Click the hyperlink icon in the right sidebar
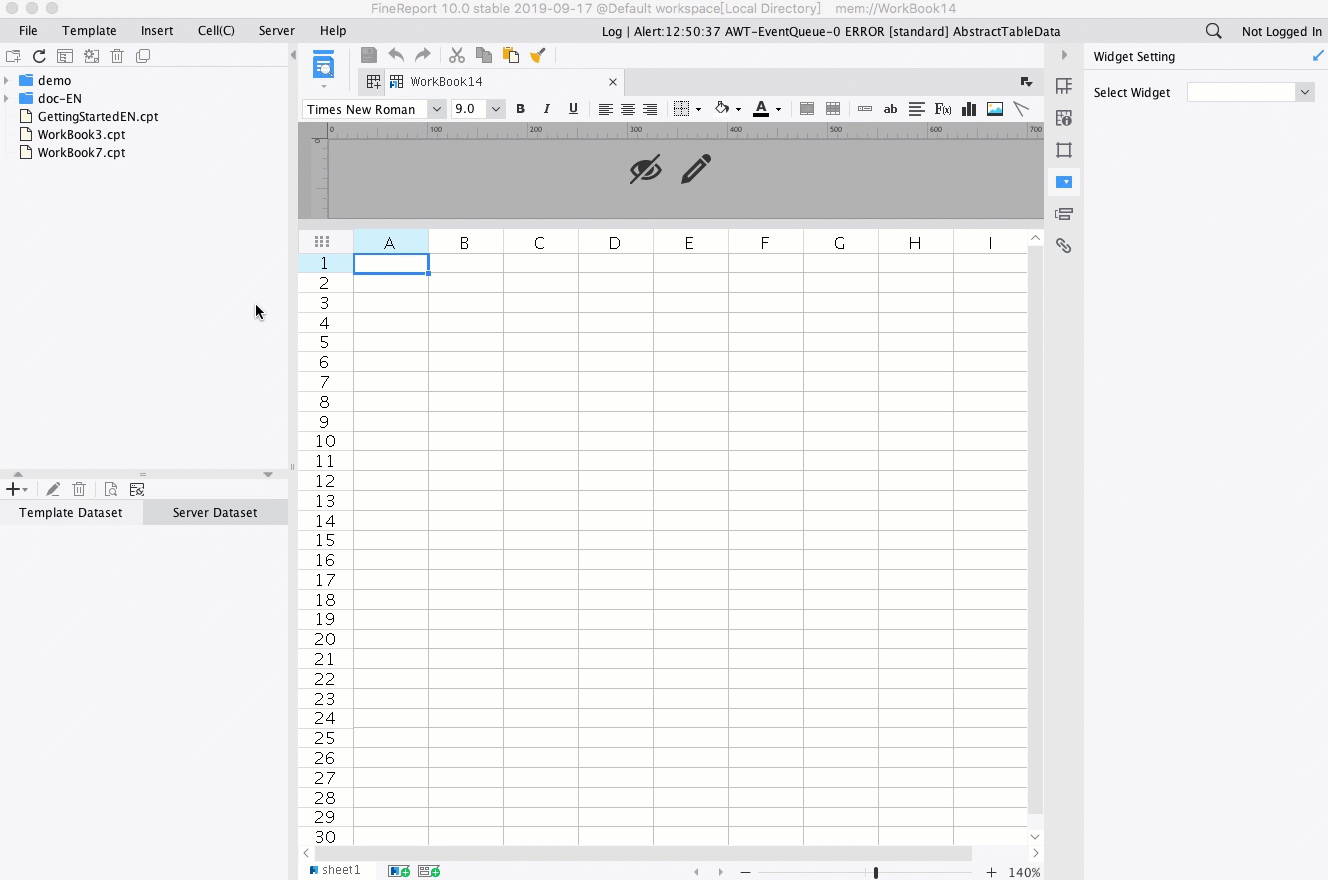The image size is (1328, 880). click(1064, 246)
